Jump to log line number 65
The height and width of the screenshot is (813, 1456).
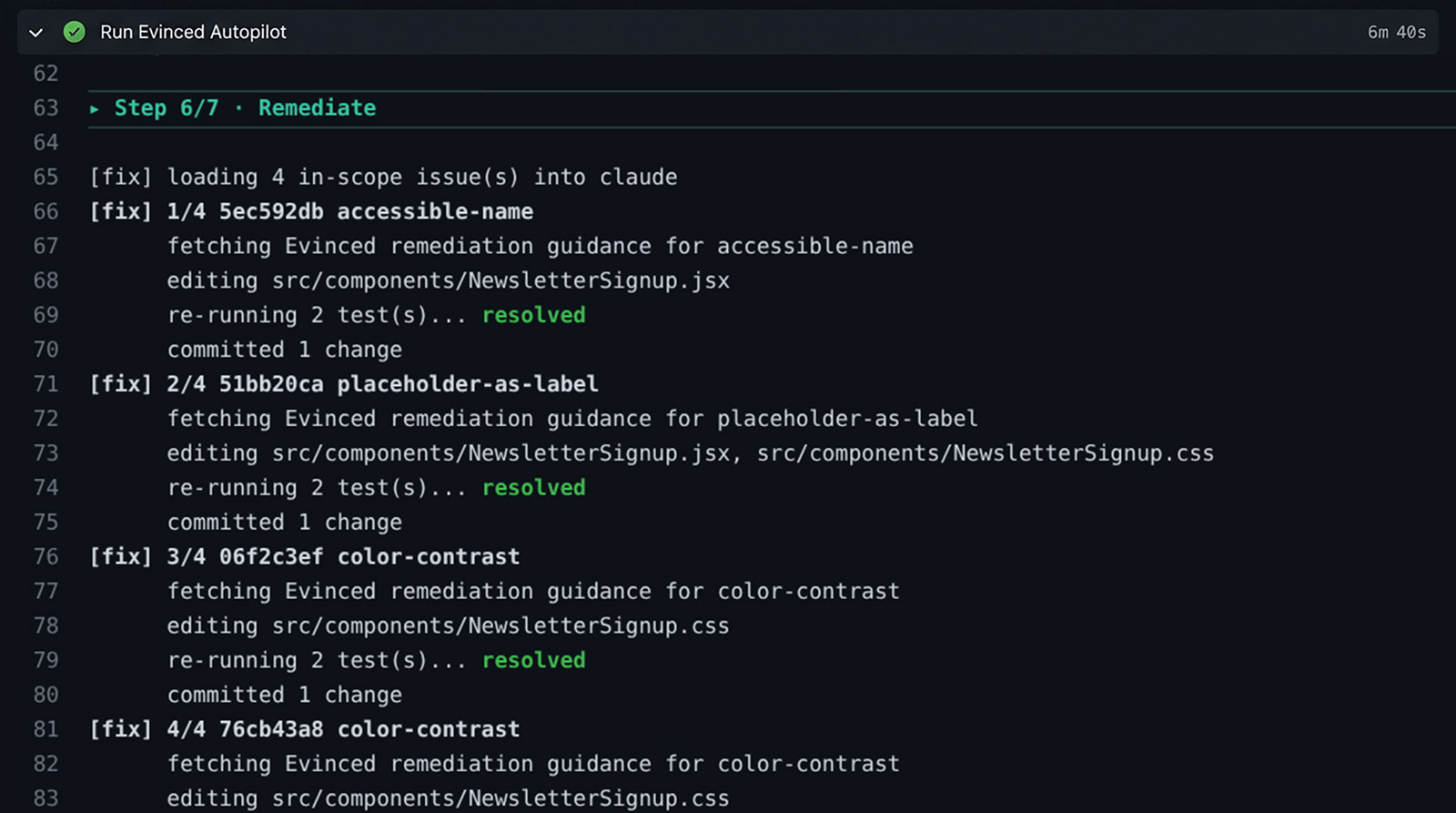tap(45, 177)
